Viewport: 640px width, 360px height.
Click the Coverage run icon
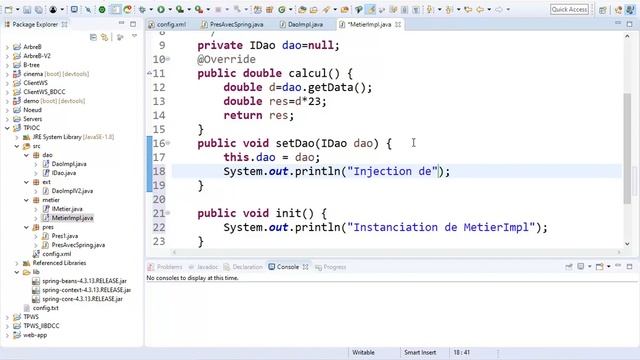point(180,9)
